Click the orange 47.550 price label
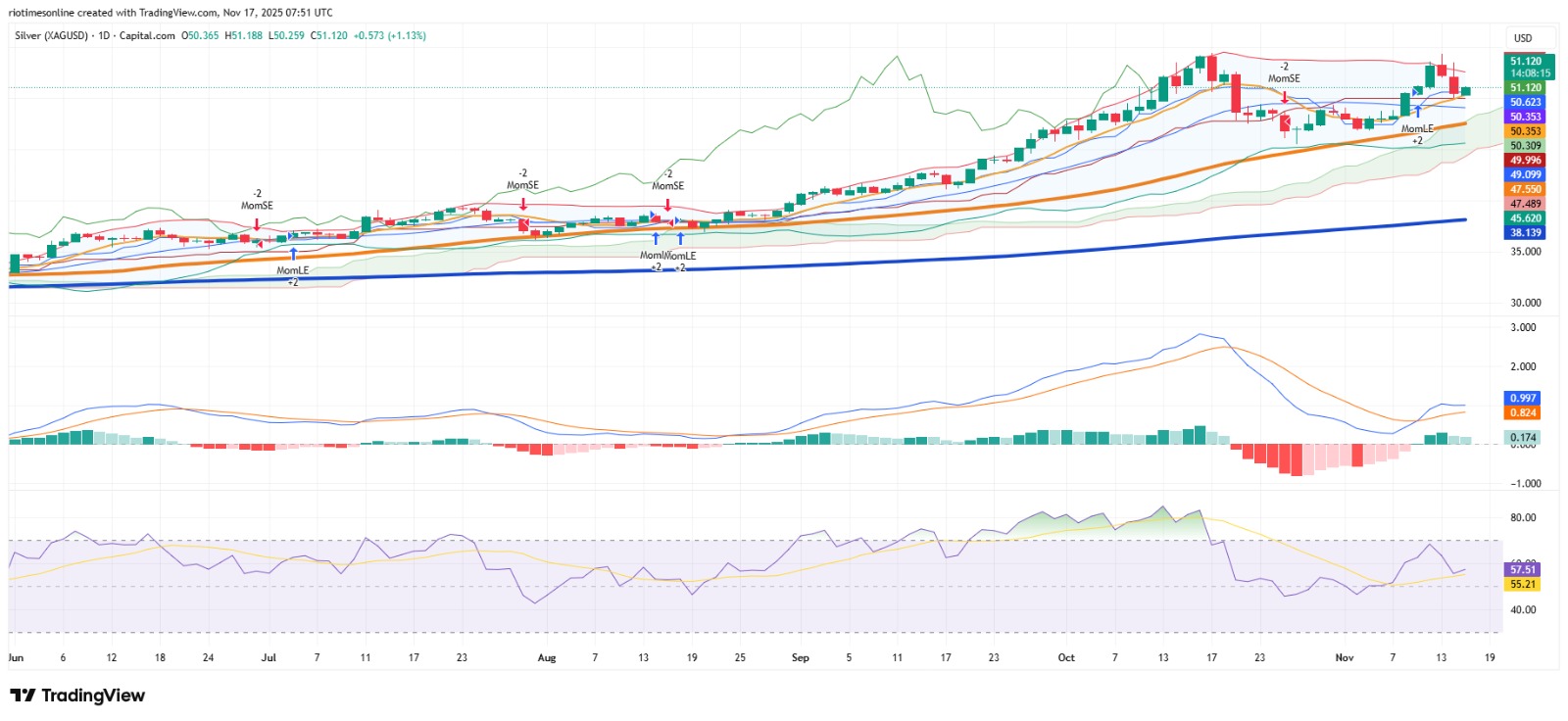Screen dimensions: 1568x721 click(1525, 190)
